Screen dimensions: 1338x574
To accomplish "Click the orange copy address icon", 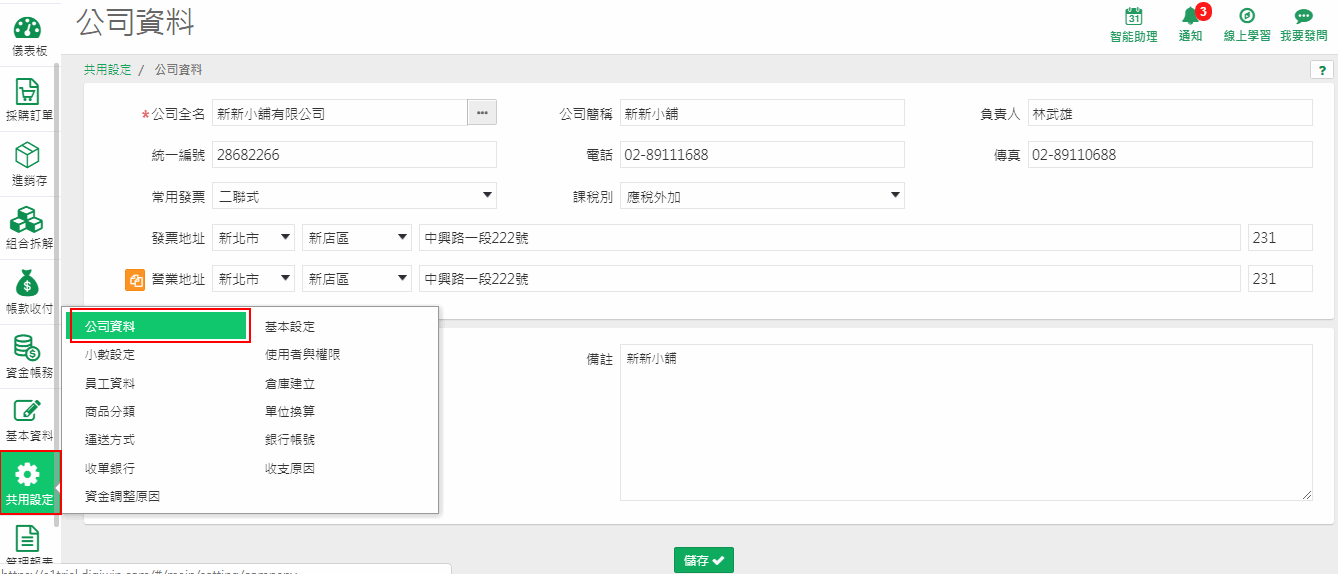I will tap(135, 279).
